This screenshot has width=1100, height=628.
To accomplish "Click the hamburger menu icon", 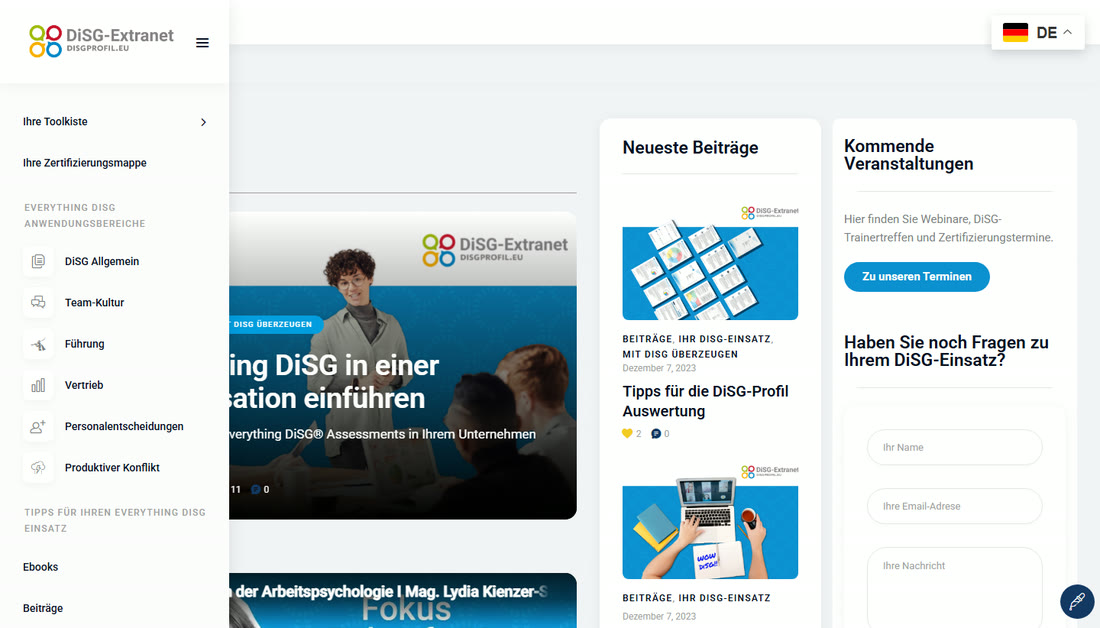I will [x=202, y=43].
